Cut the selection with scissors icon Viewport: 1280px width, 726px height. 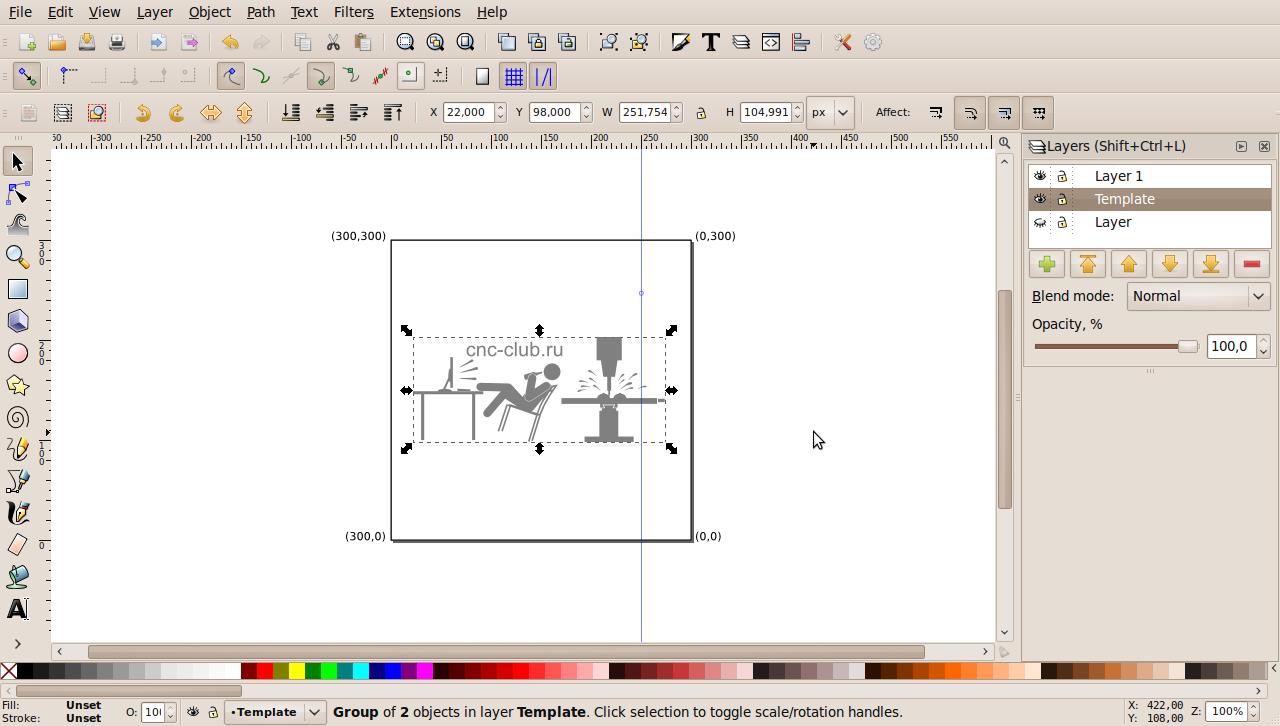pos(333,42)
